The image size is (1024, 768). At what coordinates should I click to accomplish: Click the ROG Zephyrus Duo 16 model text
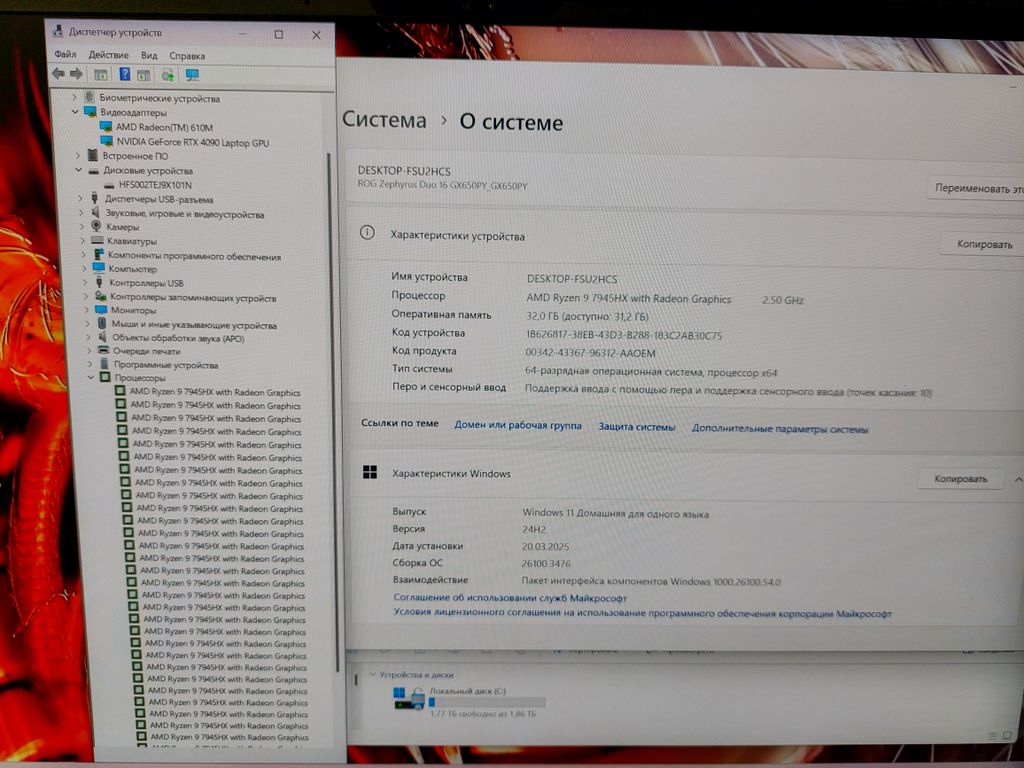coord(442,185)
